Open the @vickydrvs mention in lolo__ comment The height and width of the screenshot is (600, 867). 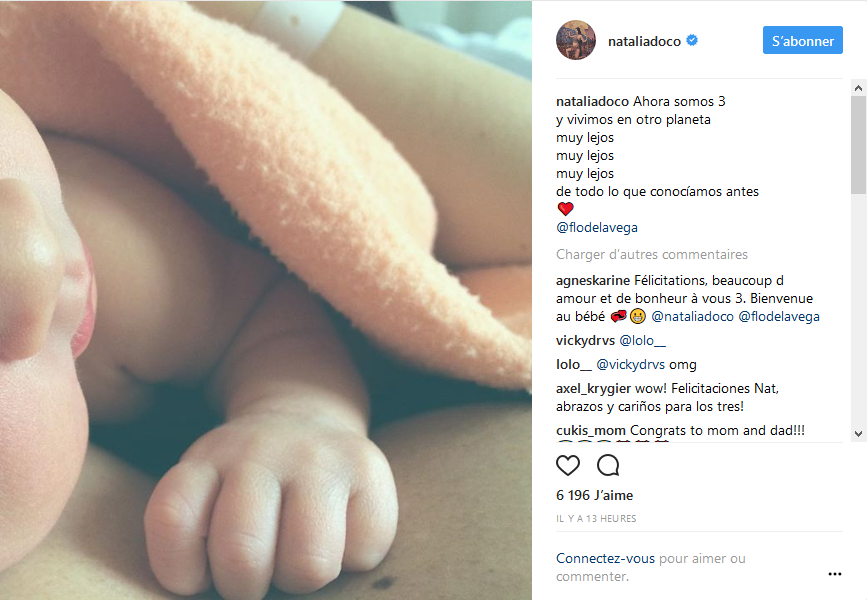point(630,364)
